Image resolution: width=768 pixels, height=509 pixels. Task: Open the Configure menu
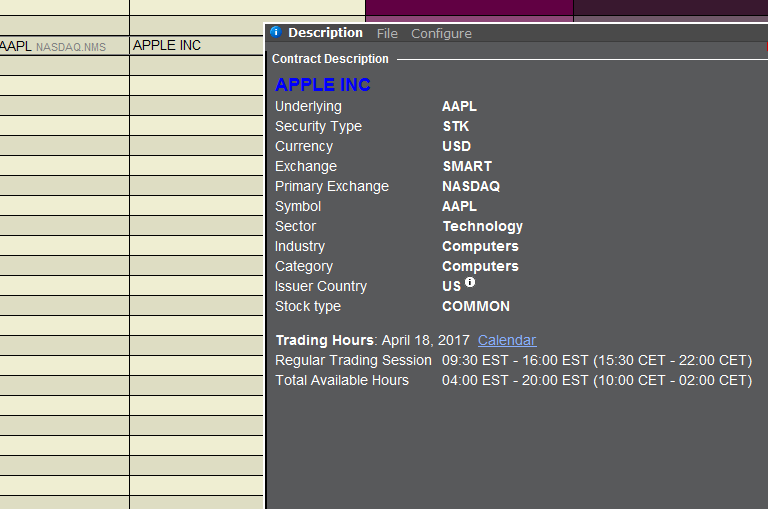click(x=441, y=33)
